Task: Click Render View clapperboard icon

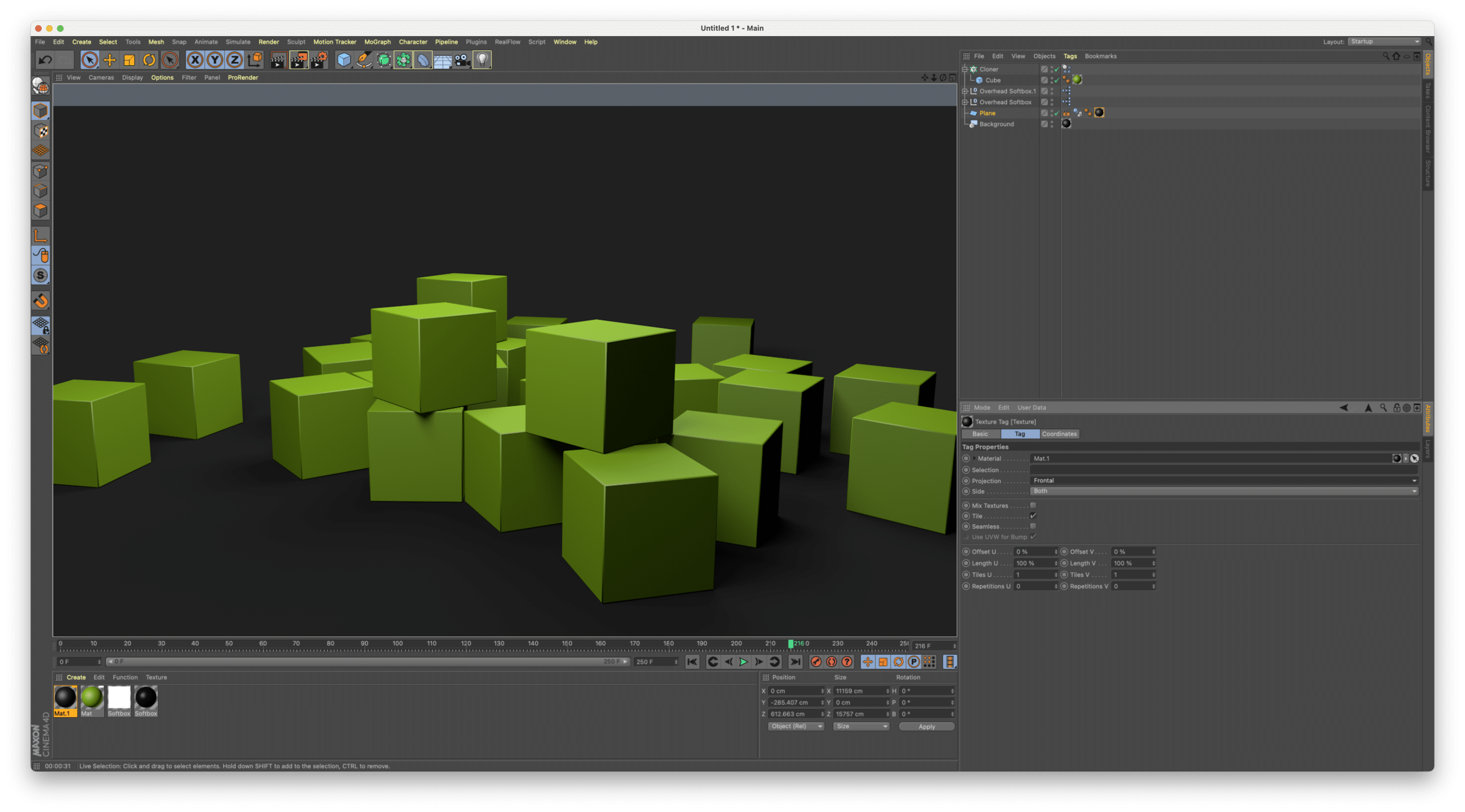Action: 278,60
